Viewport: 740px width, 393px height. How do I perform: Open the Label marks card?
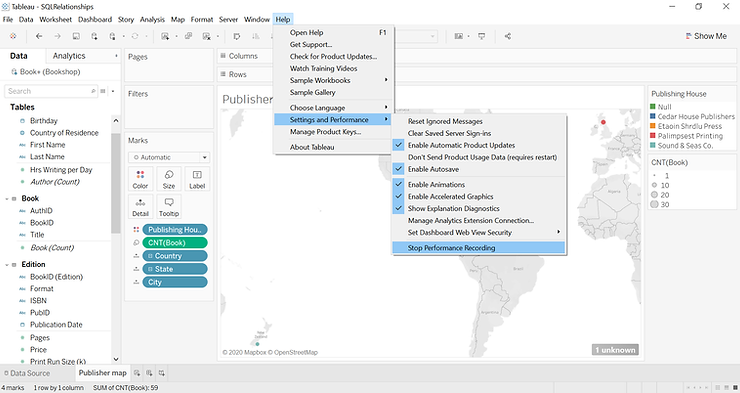(x=197, y=179)
